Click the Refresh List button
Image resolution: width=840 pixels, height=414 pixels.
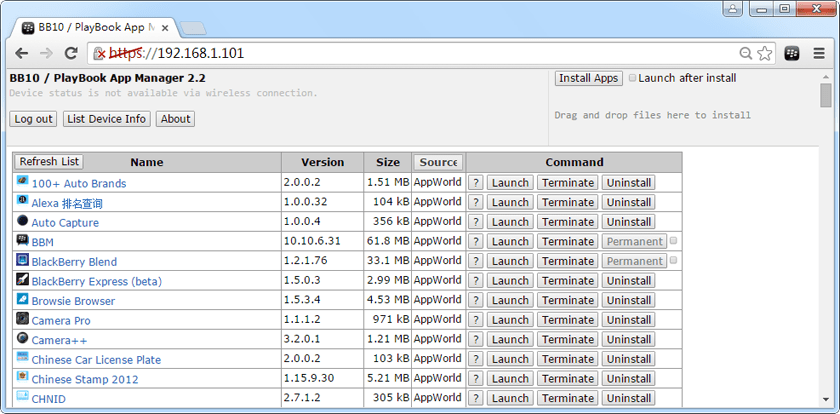tap(49, 161)
